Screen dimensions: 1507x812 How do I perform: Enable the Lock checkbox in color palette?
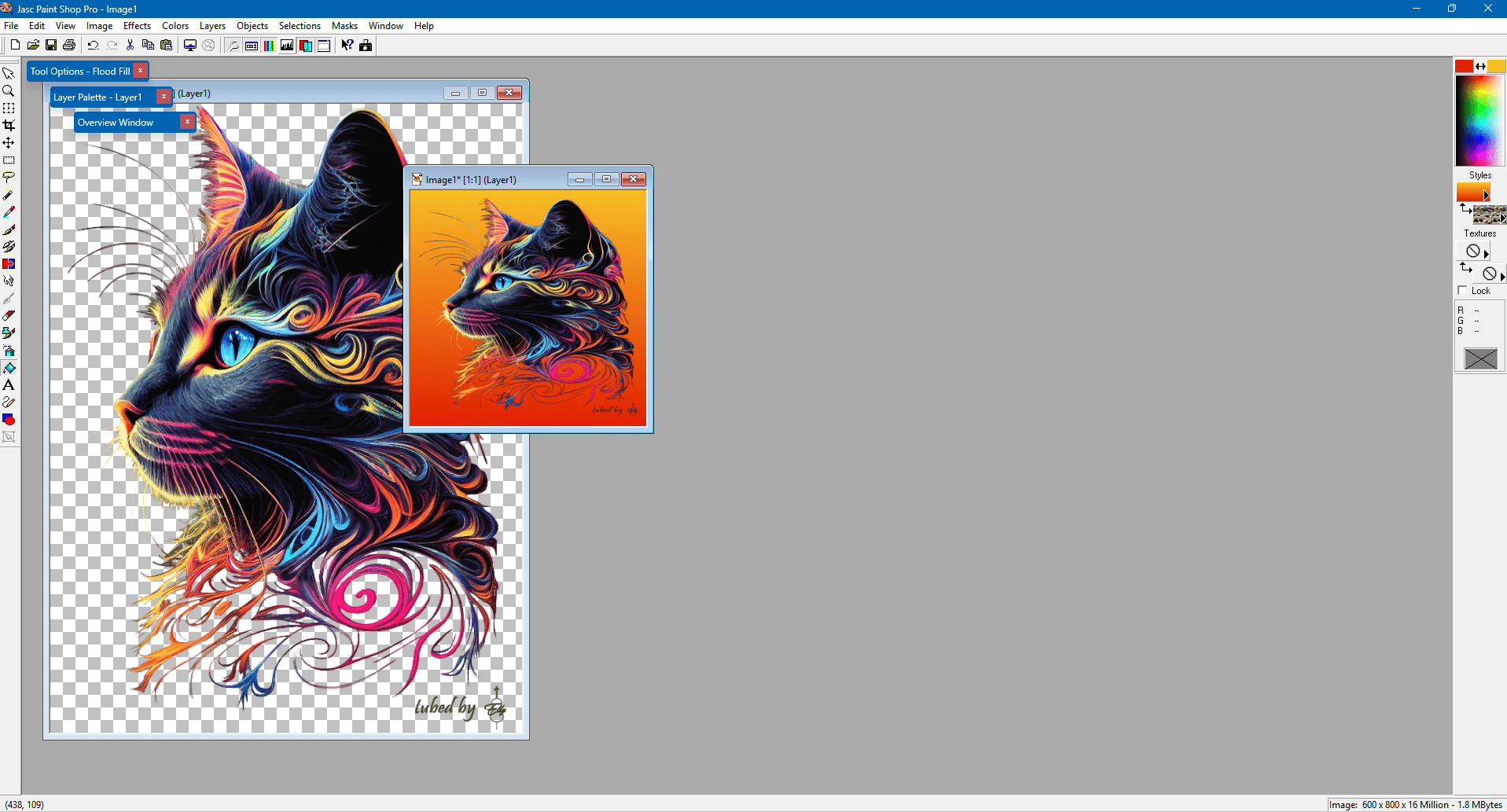pos(1462,290)
